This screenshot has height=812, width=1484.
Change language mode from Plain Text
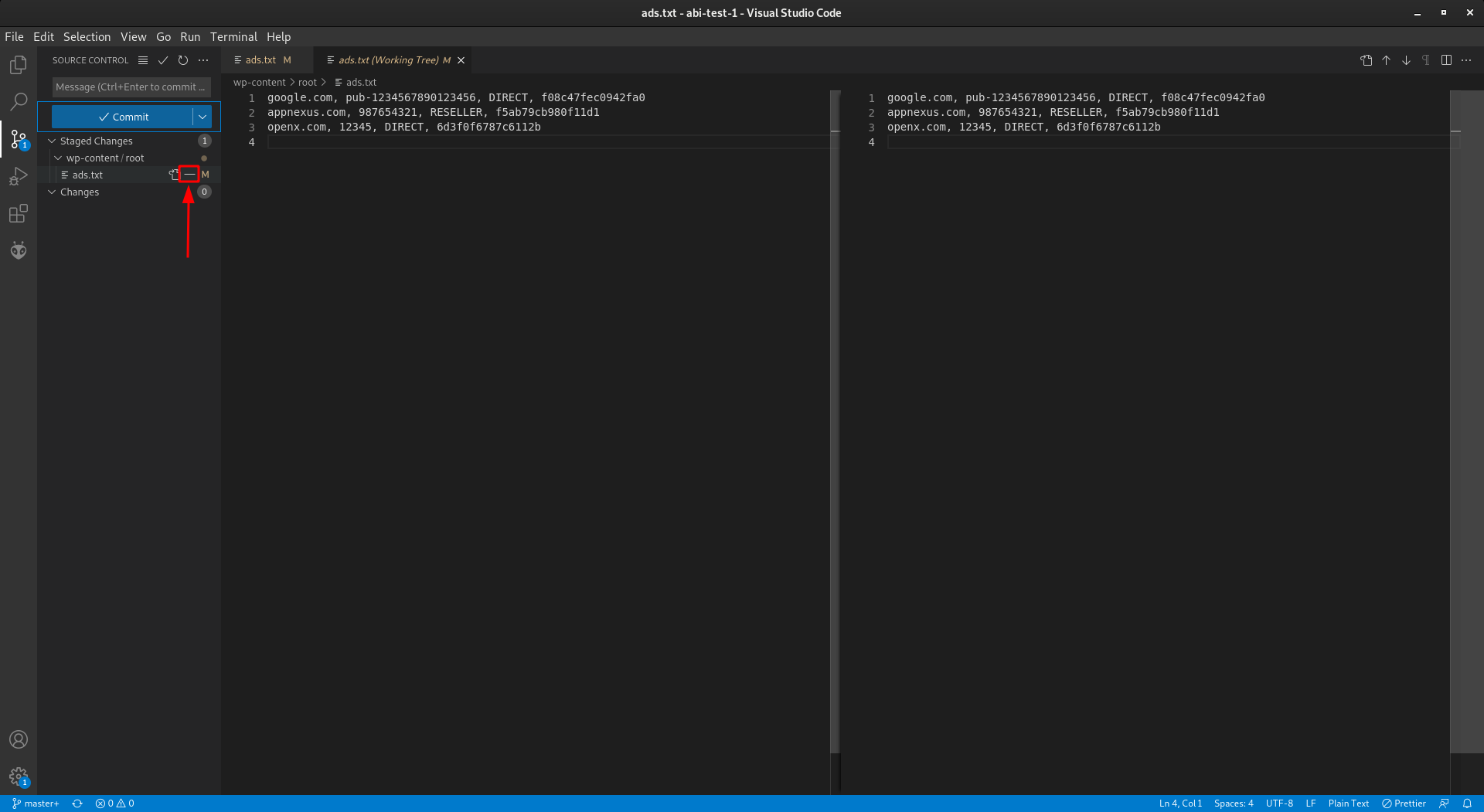point(1348,804)
